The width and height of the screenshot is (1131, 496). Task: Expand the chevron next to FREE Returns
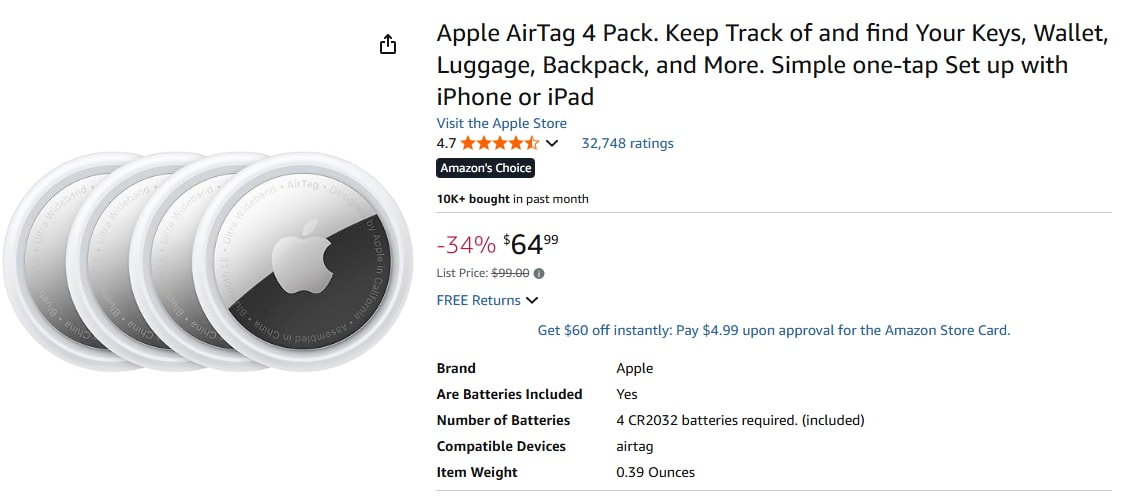(x=532, y=300)
